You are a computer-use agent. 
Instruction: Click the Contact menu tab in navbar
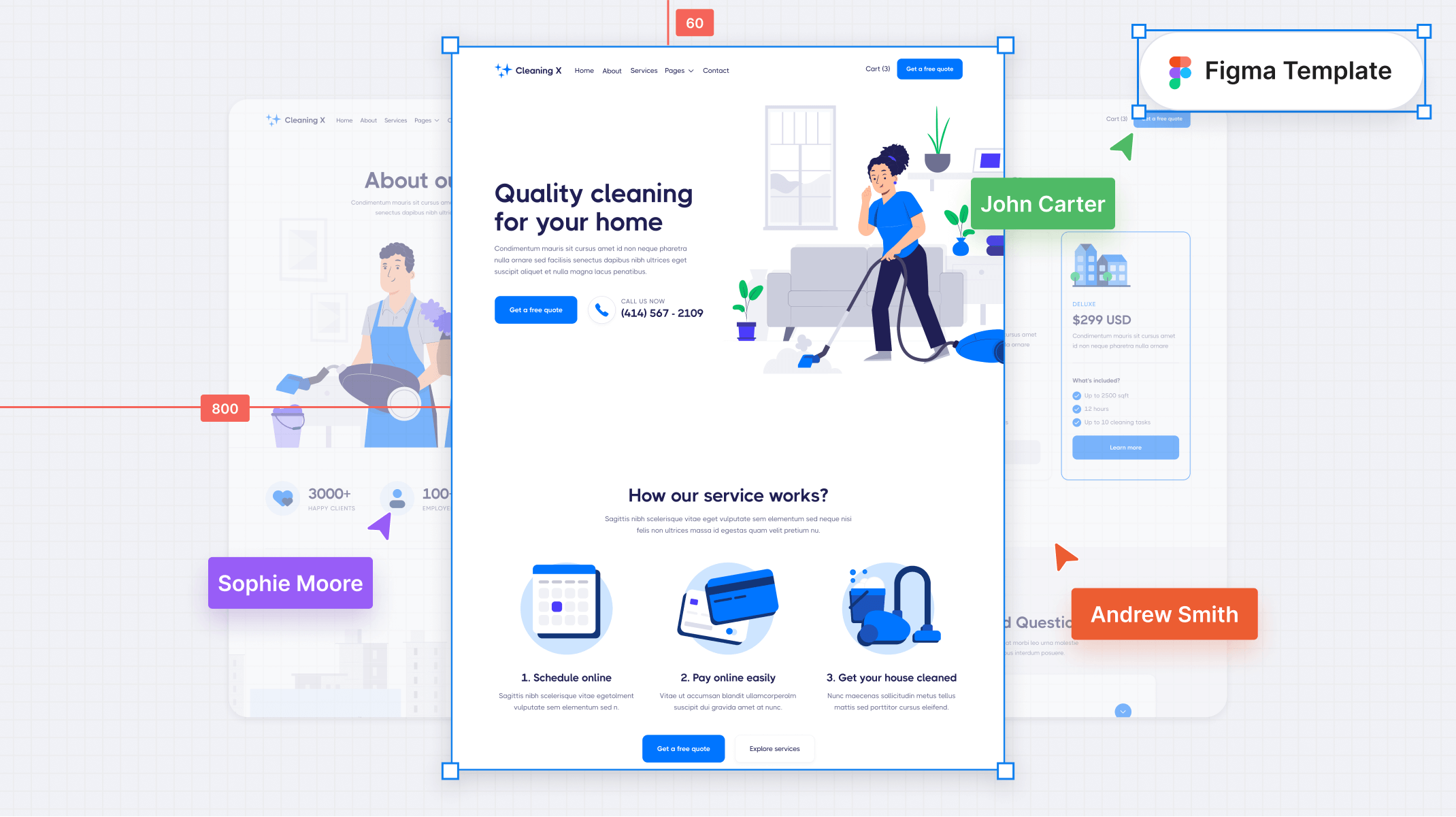coord(715,70)
